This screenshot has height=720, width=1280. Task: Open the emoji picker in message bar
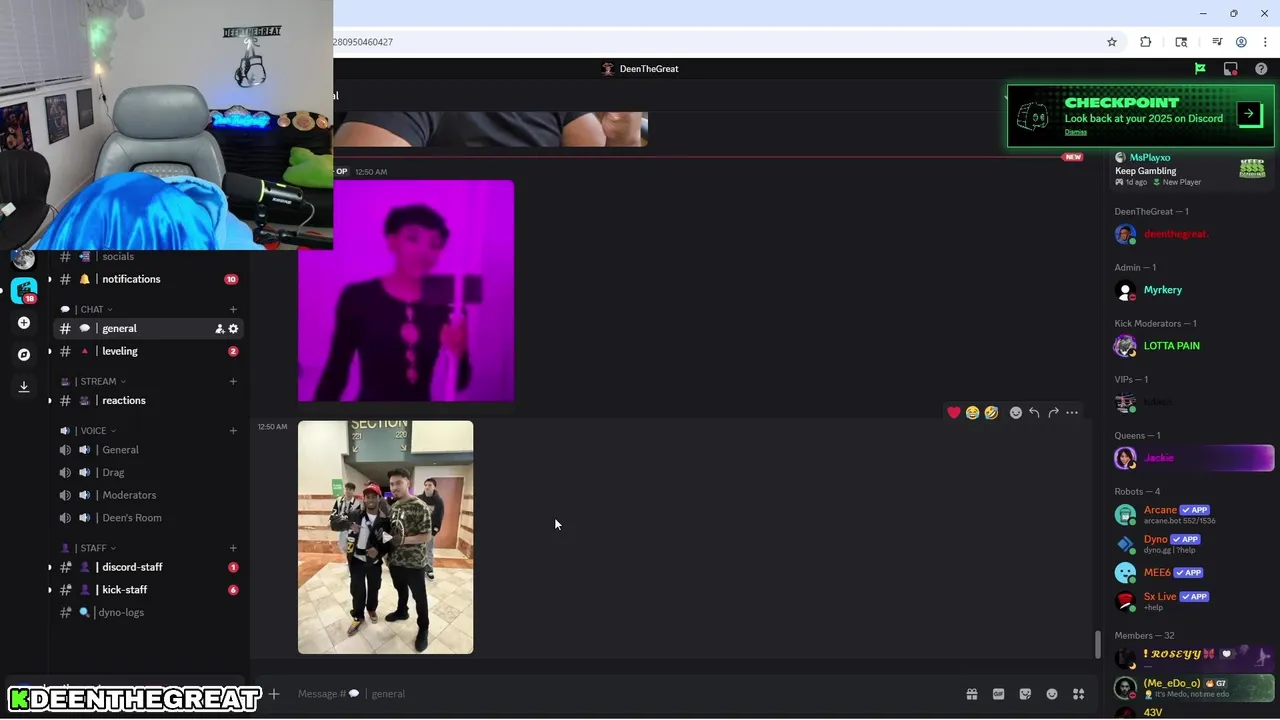coord(1052,694)
